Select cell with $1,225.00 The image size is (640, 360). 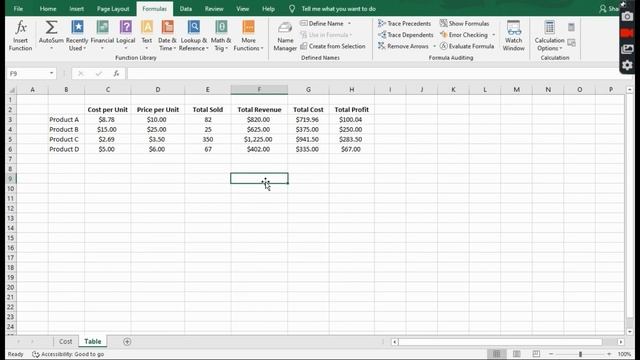(x=259, y=139)
